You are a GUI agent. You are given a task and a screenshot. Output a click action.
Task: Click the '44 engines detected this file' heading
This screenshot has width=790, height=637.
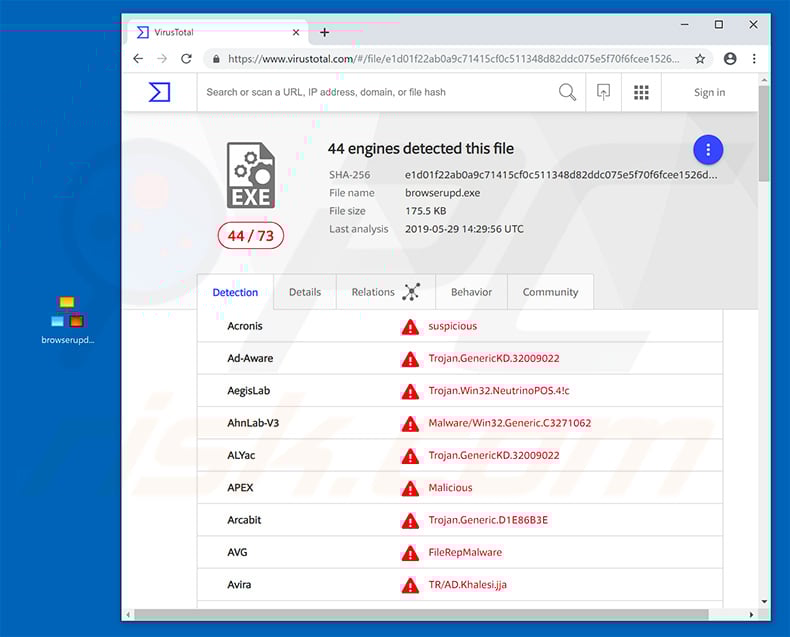[x=421, y=149]
